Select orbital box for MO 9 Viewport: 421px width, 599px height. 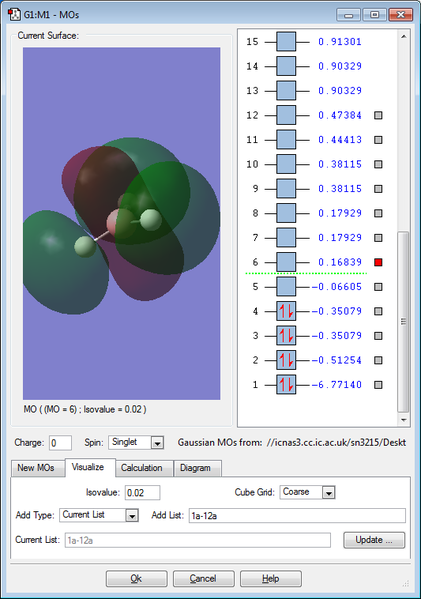click(x=286, y=188)
